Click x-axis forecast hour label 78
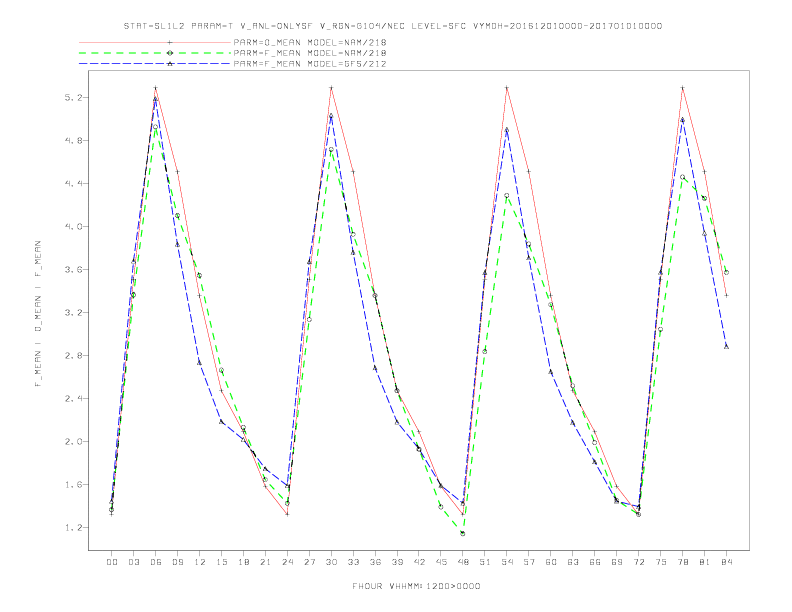Viewport: 792px width, 612px height. click(683, 562)
